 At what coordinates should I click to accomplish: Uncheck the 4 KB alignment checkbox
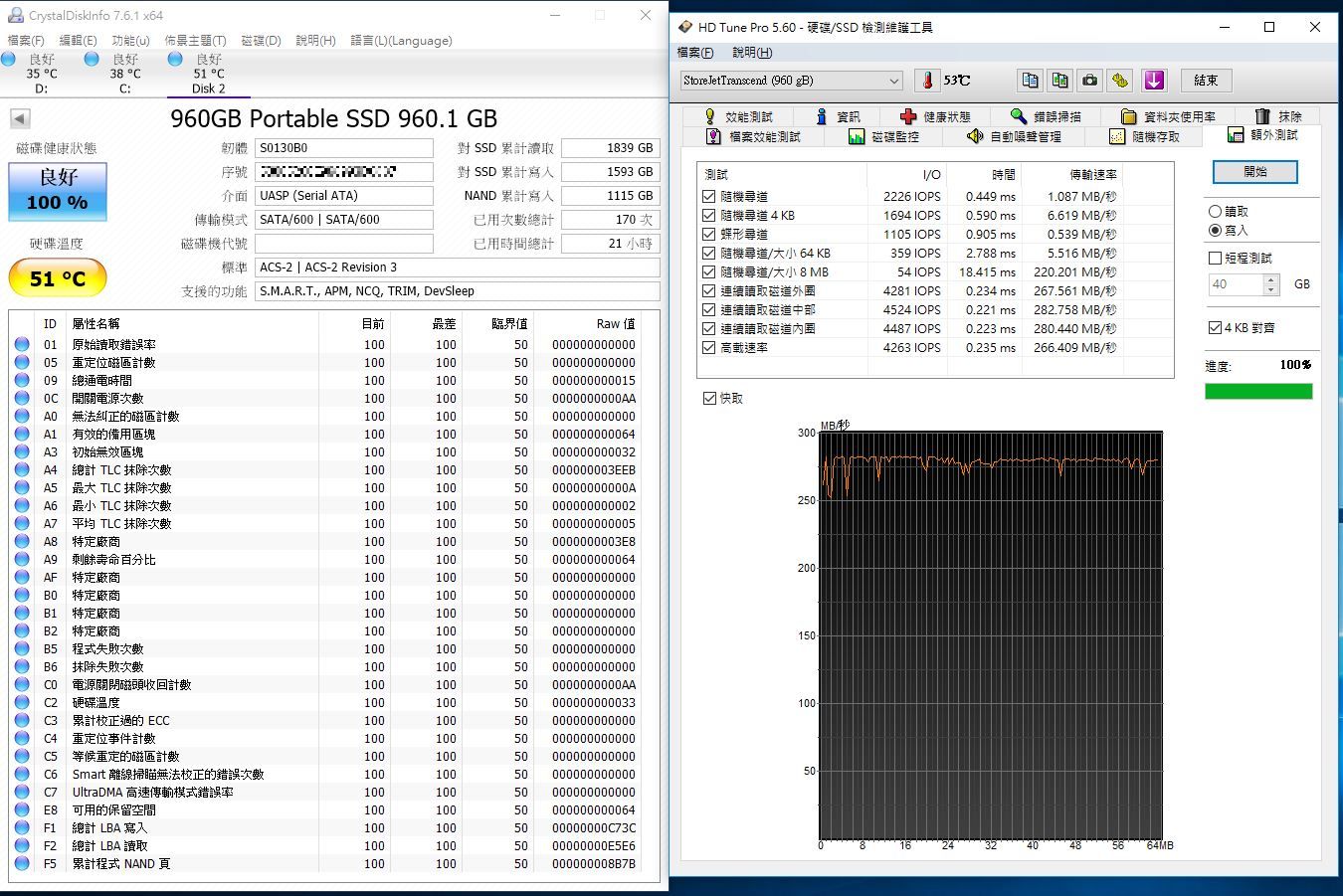pyautogui.click(x=1215, y=327)
